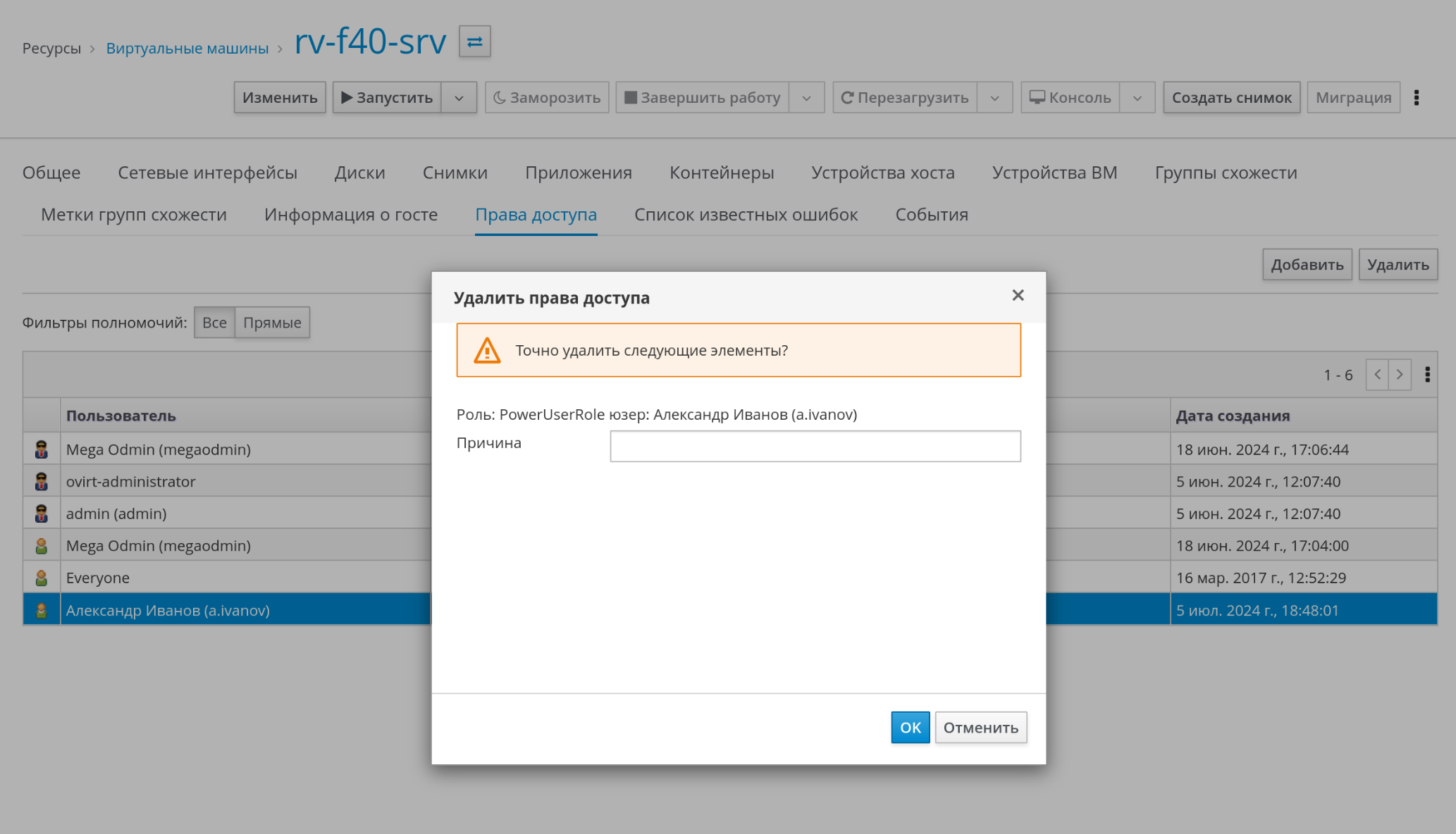Close the delete permissions dialog
This screenshot has height=834, width=1456.
[1018, 295]
